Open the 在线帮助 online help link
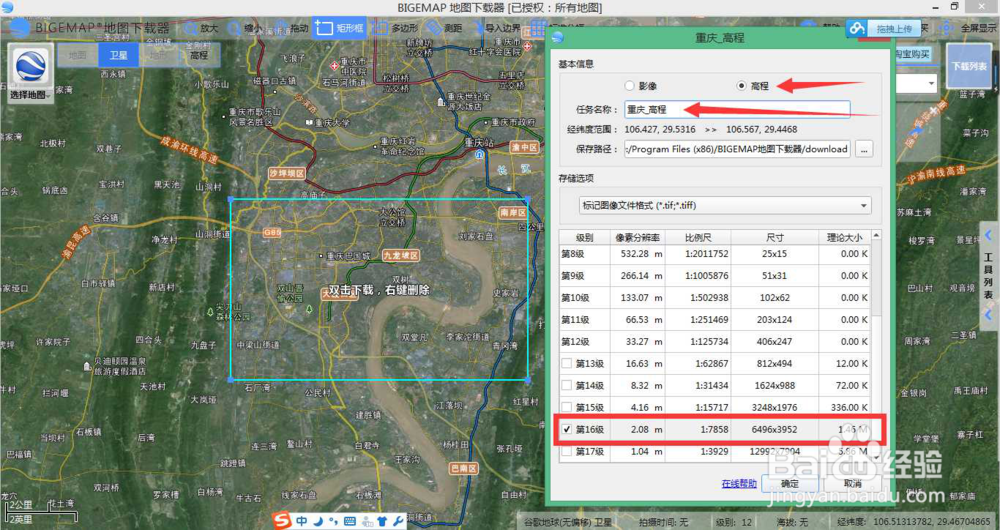 (739, 483)
